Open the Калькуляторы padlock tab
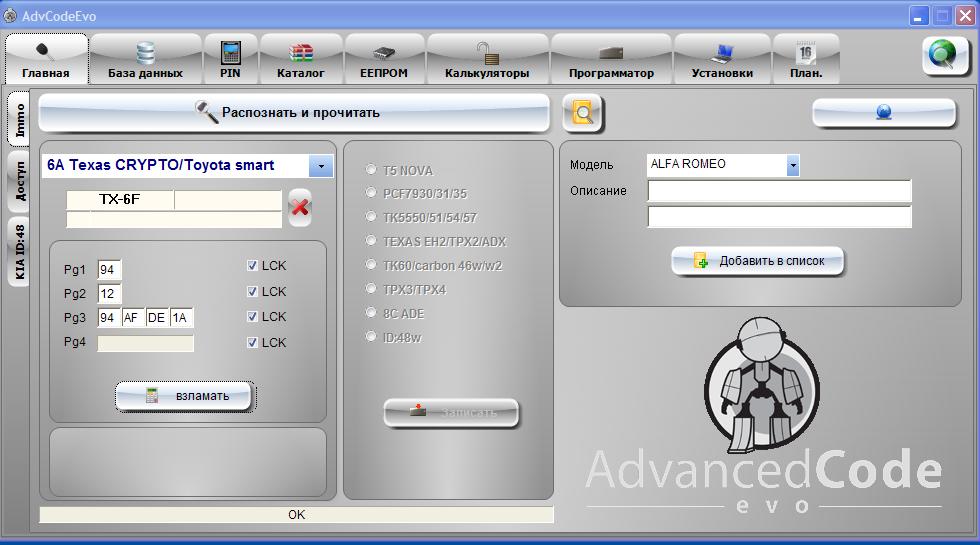 pos(487,60)
